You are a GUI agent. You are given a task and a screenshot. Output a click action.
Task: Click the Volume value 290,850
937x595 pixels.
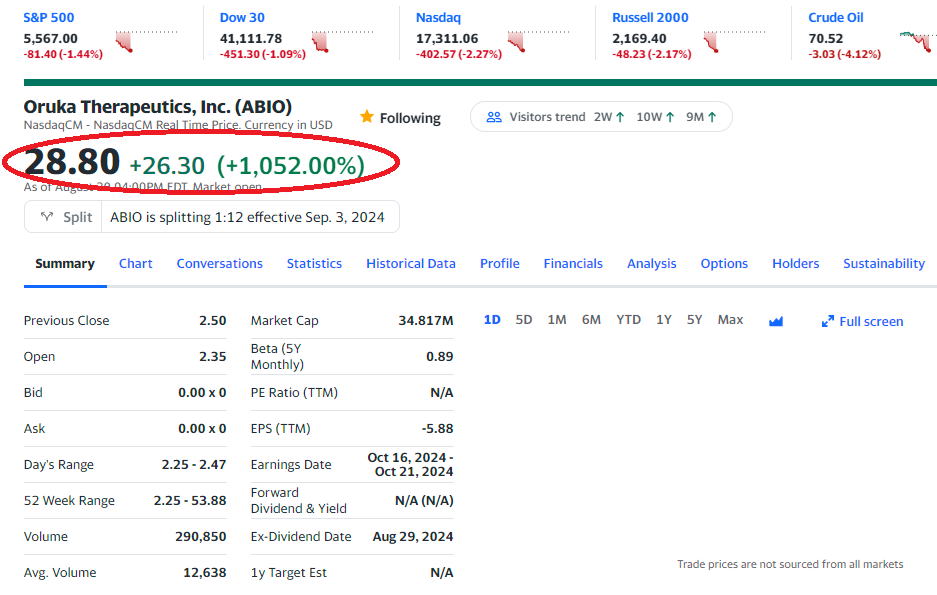pyautogui.click(x=201, y=536)
